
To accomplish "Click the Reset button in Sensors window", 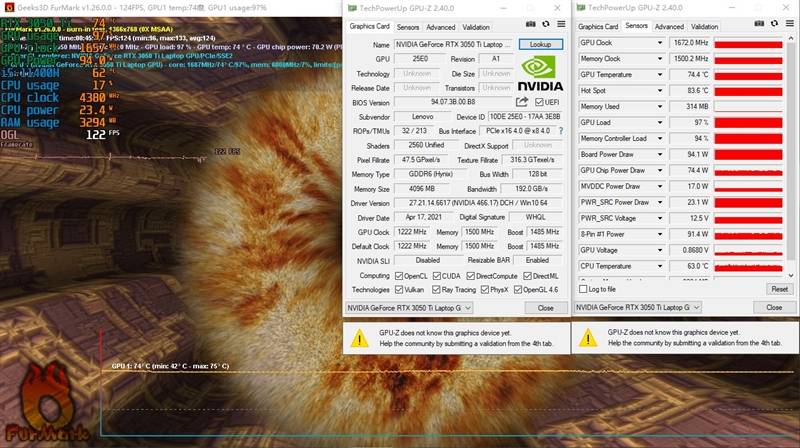I will pos(779,289).
